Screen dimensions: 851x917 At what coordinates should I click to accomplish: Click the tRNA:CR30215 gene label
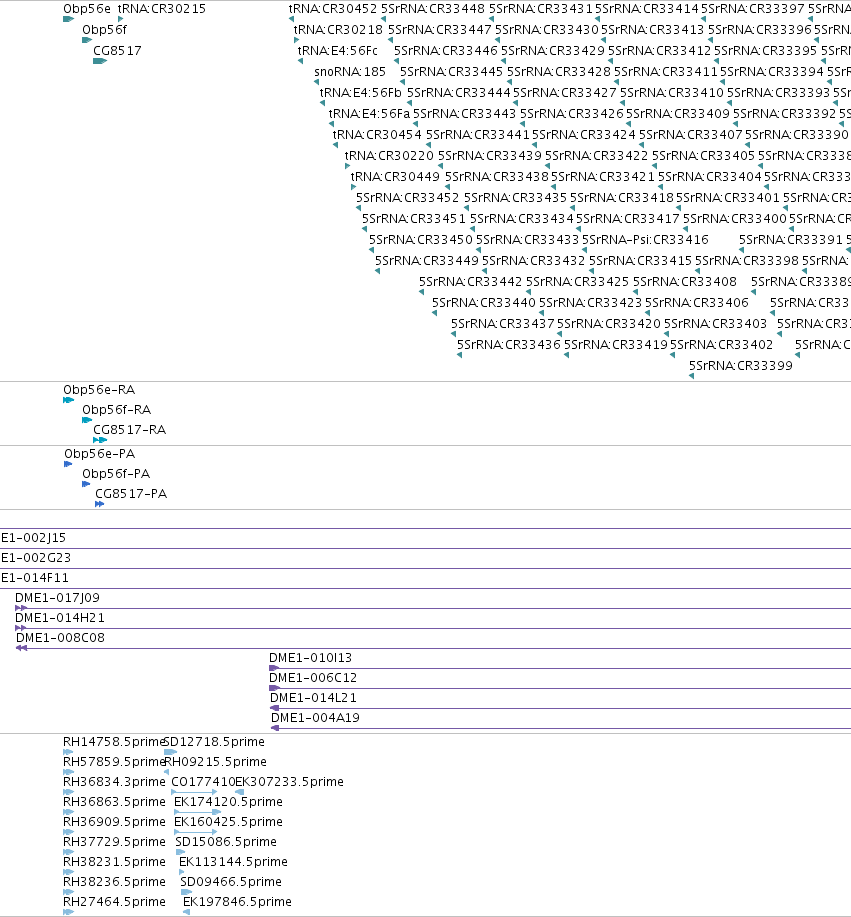click(161, 9)
